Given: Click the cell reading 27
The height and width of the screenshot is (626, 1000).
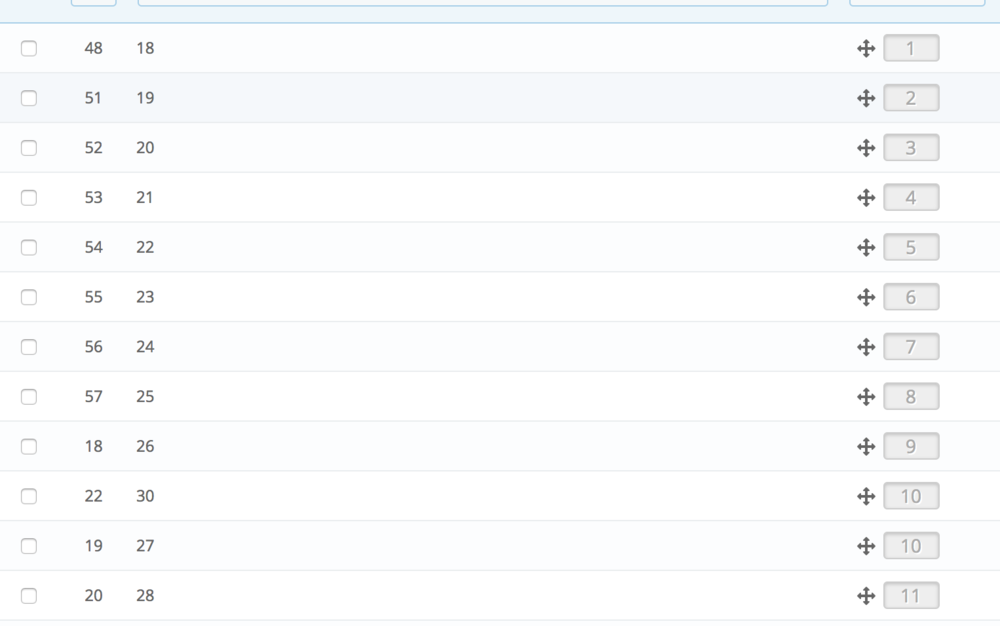Looking at the screenshot, I should (x=145, y=546).
